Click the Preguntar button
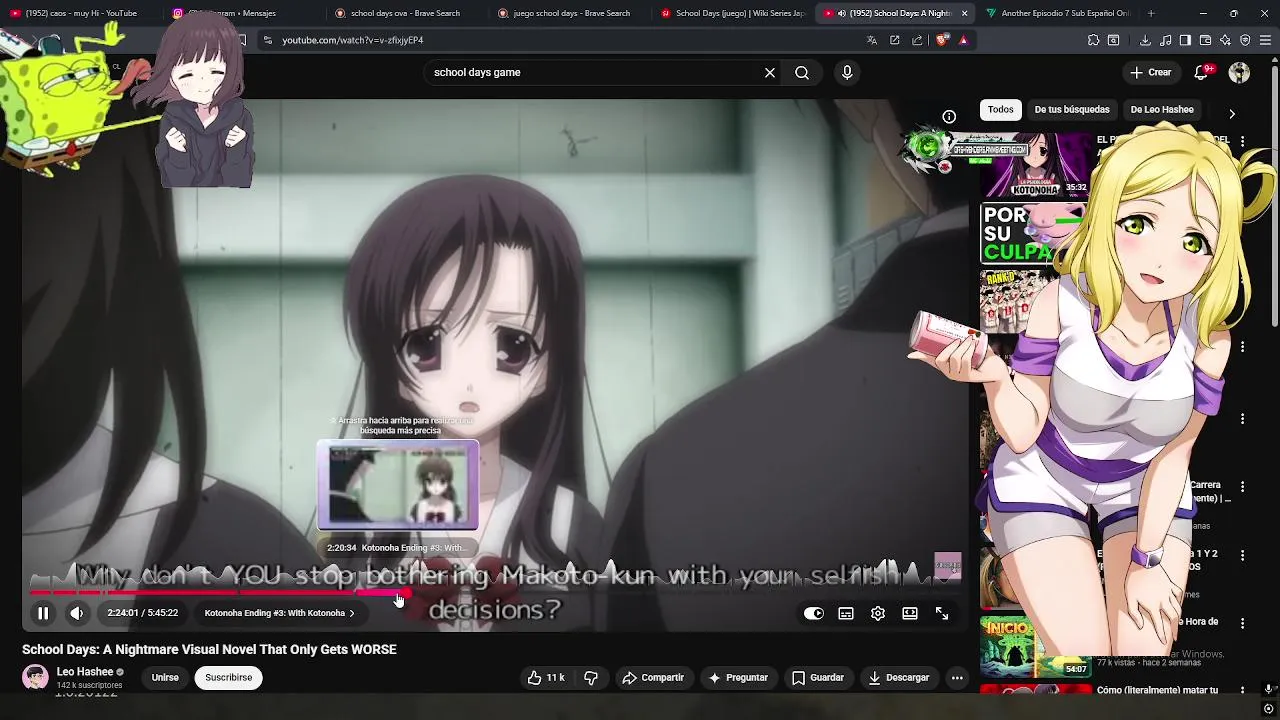This screenshot has width=1280, height=720. coord(738,677)
